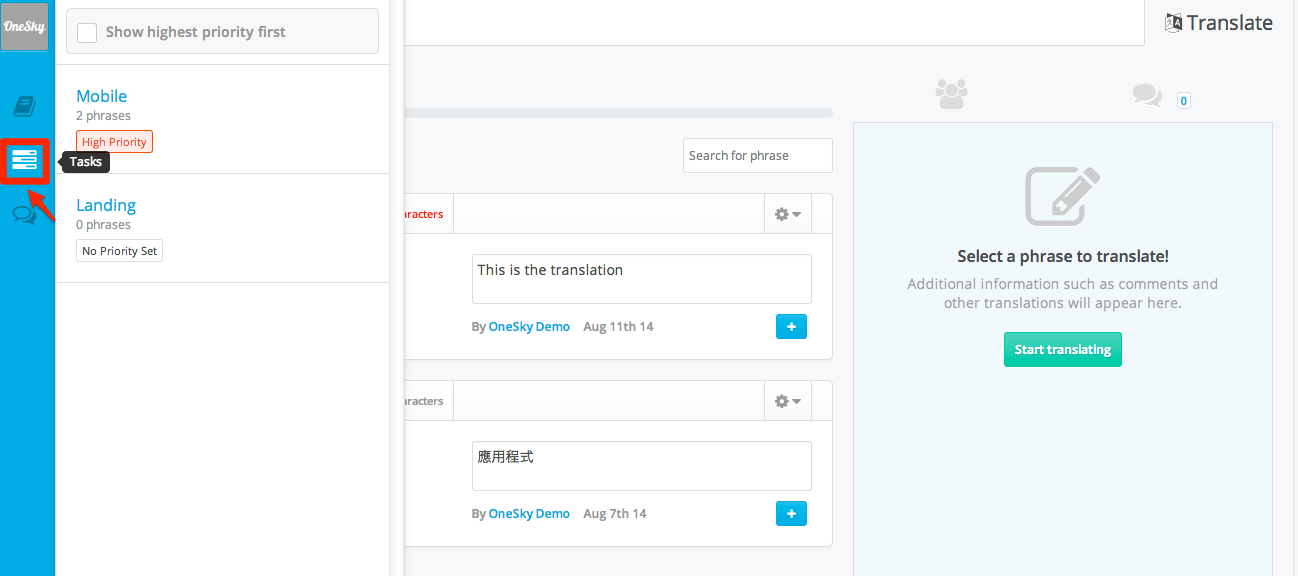This screenshot has width=1298, height=576.
Task: Open the Mobile task
Action: point(102,96)
